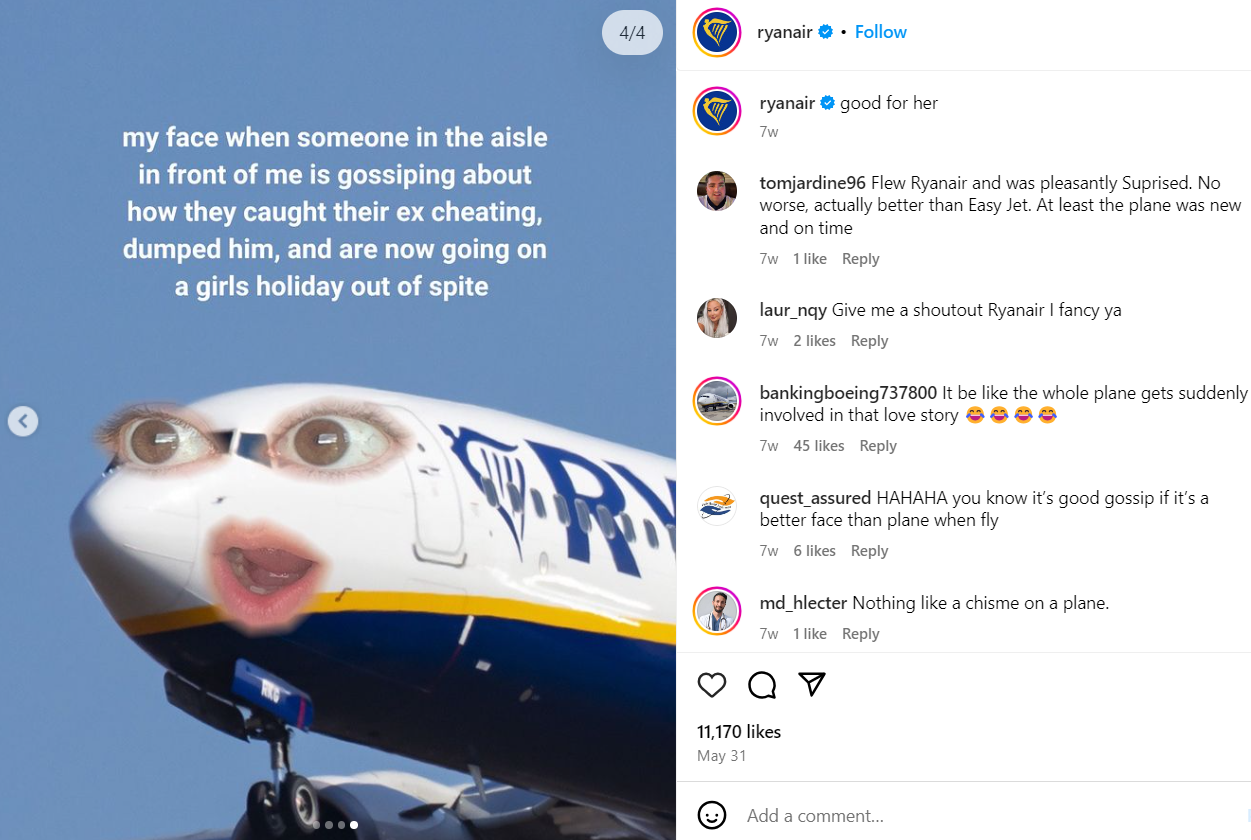Open tomjardine96's profile avatar
1251x840 pixels.
click(x=717, y=190)
